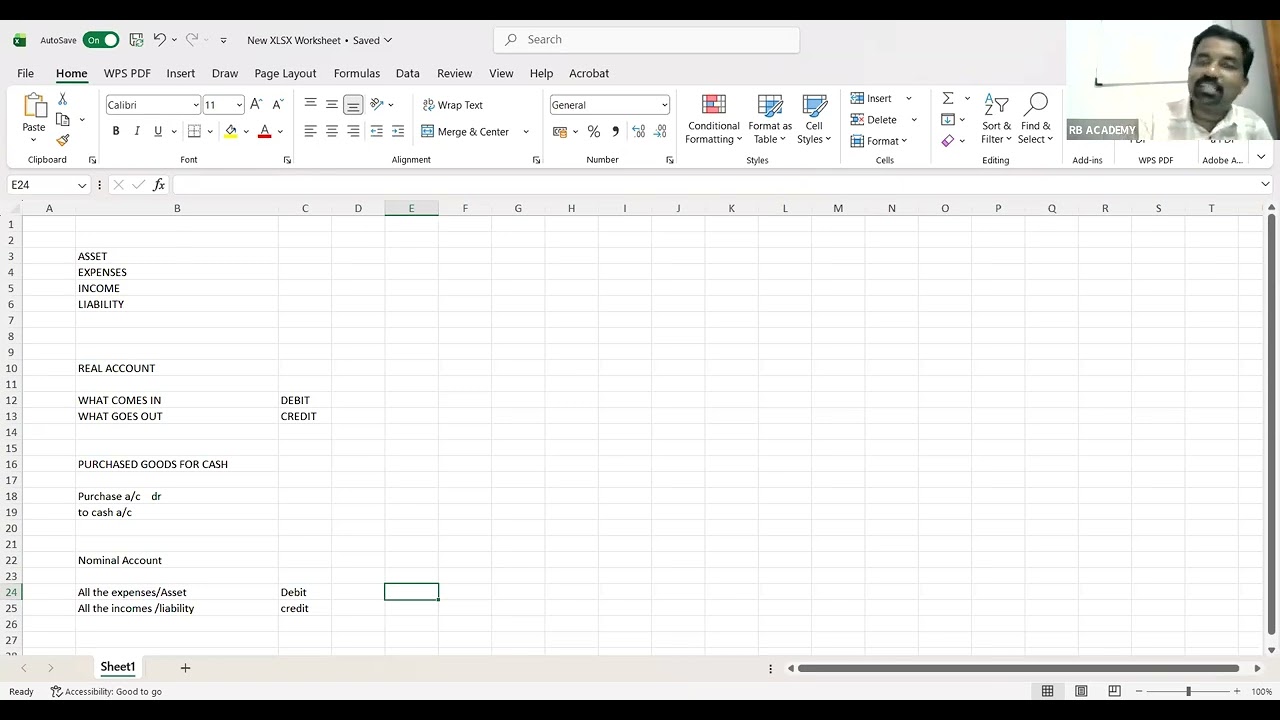Click the Copy icon in Clipboard

(x=62, y=119)
